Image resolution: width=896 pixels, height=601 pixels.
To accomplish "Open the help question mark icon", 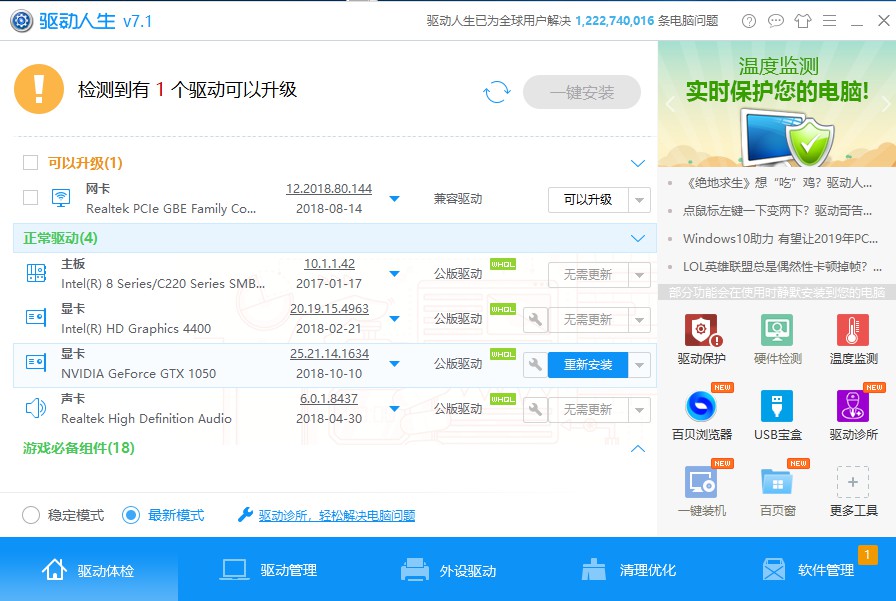I will (749, 21).
